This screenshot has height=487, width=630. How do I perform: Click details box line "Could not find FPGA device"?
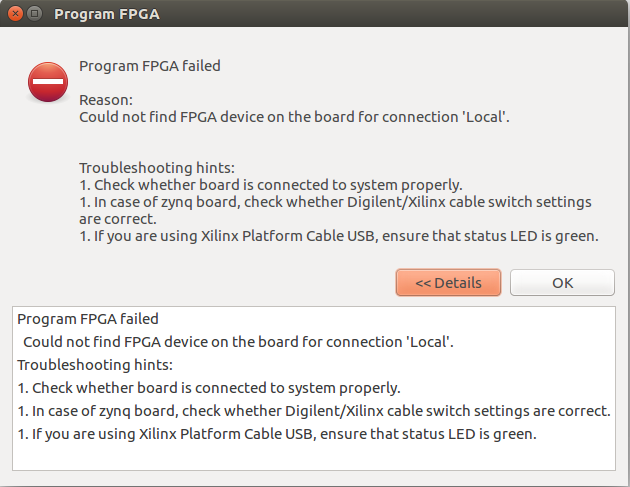(x=238, y=342)
